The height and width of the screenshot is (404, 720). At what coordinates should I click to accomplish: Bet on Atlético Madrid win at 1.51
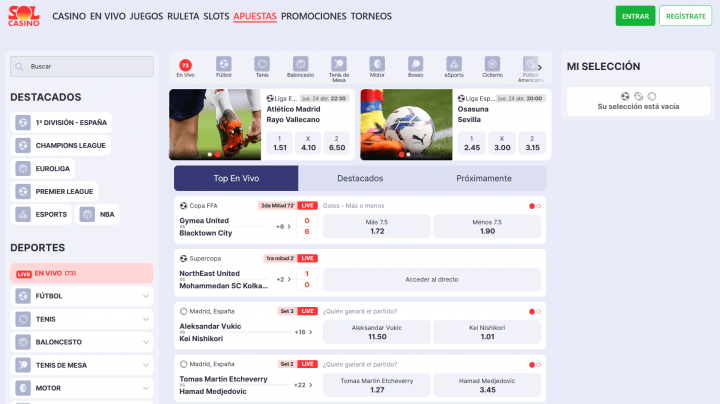[x=280, y=143]
